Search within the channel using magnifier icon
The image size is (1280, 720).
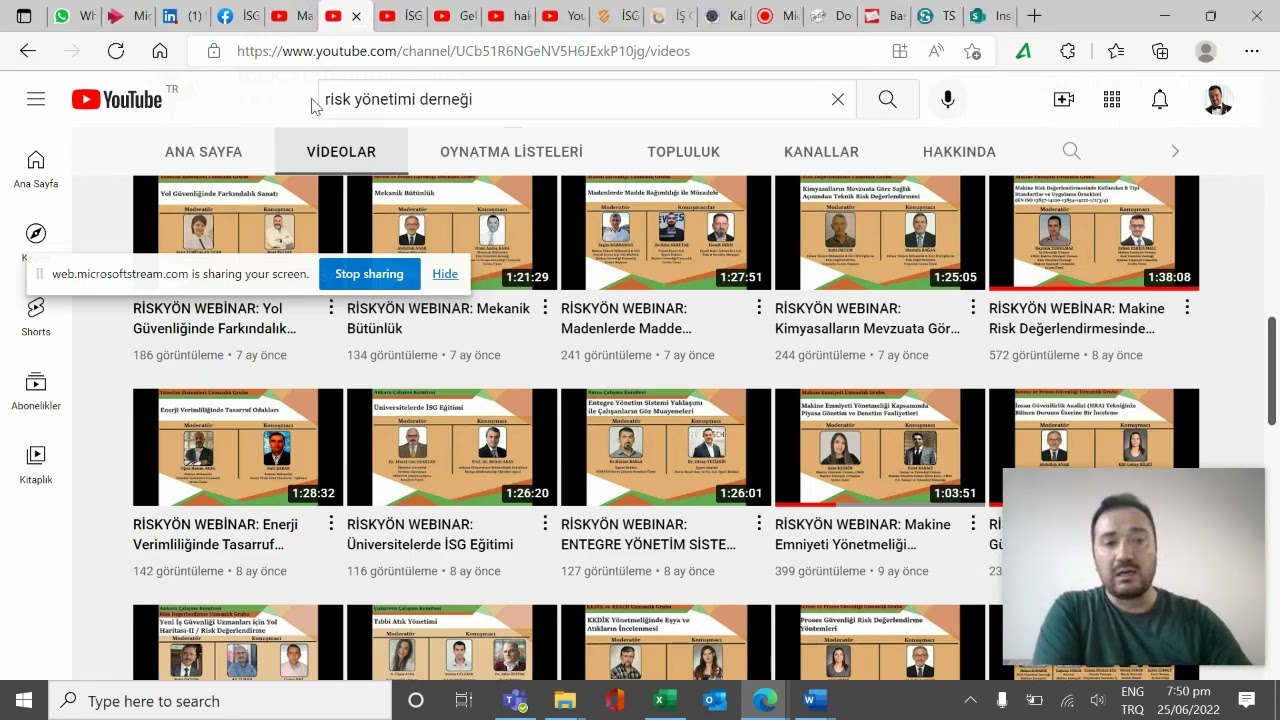[x=1072, y=151]
